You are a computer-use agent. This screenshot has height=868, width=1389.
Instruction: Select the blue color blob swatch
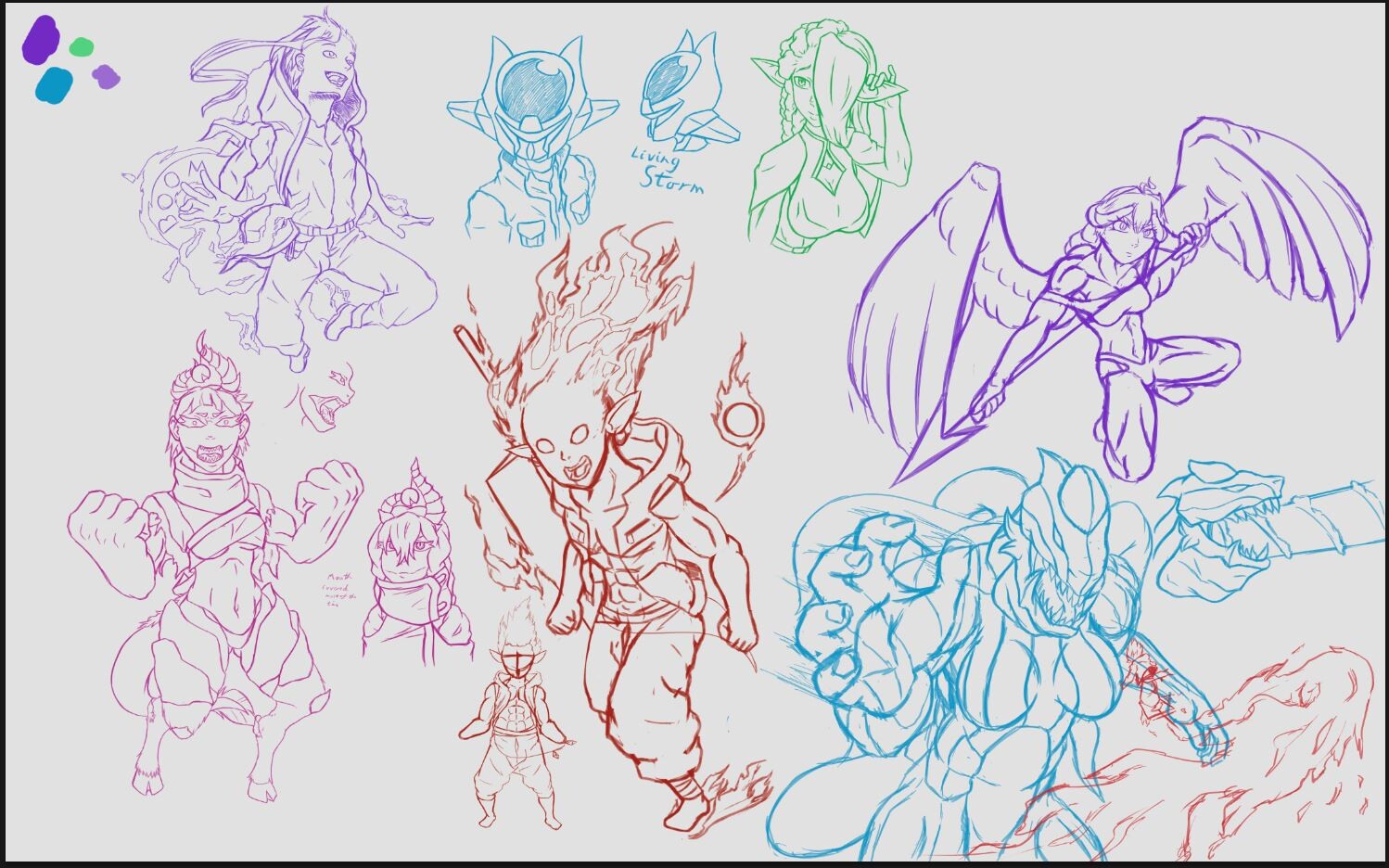(54, 86)
